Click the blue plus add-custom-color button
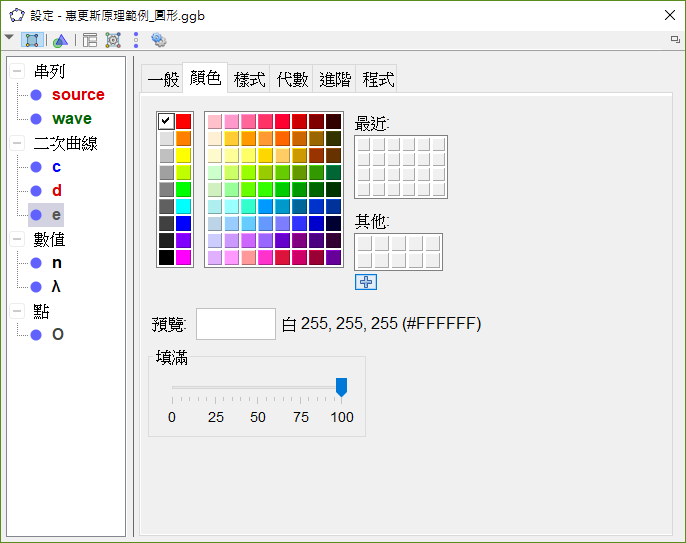This screenshot has height=543, width=686. (x=366, y=282)
